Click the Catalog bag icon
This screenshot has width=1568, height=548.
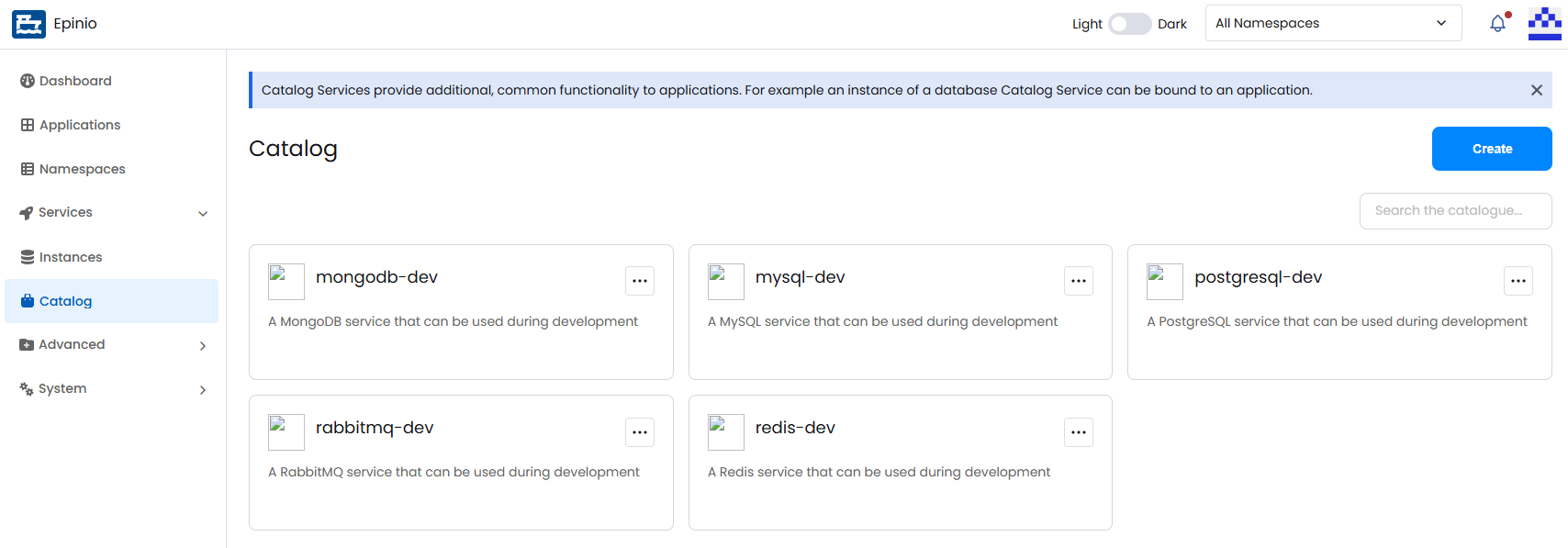[x=28, y=301]
